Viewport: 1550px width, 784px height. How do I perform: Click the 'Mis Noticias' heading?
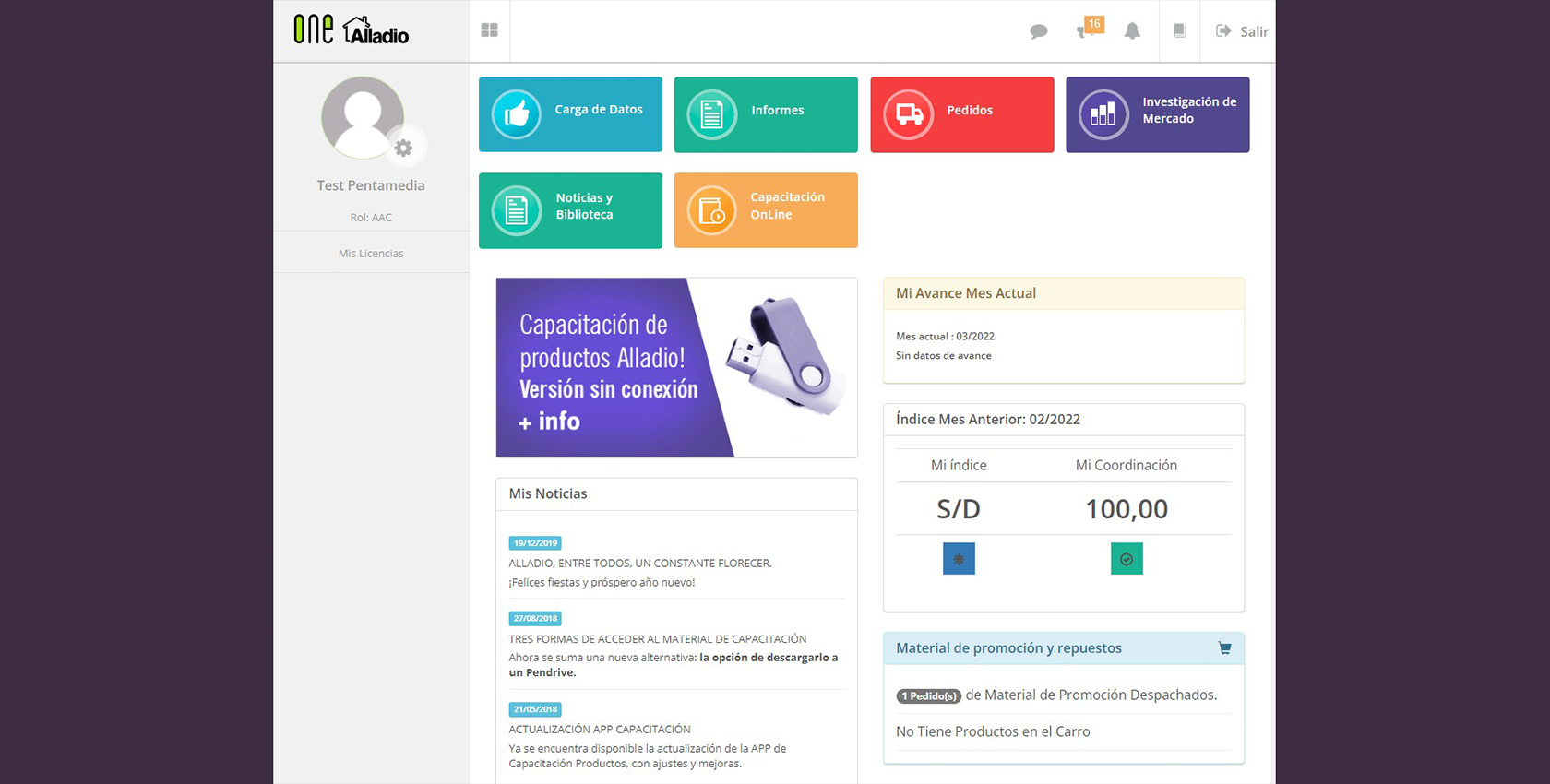point(548,493)
